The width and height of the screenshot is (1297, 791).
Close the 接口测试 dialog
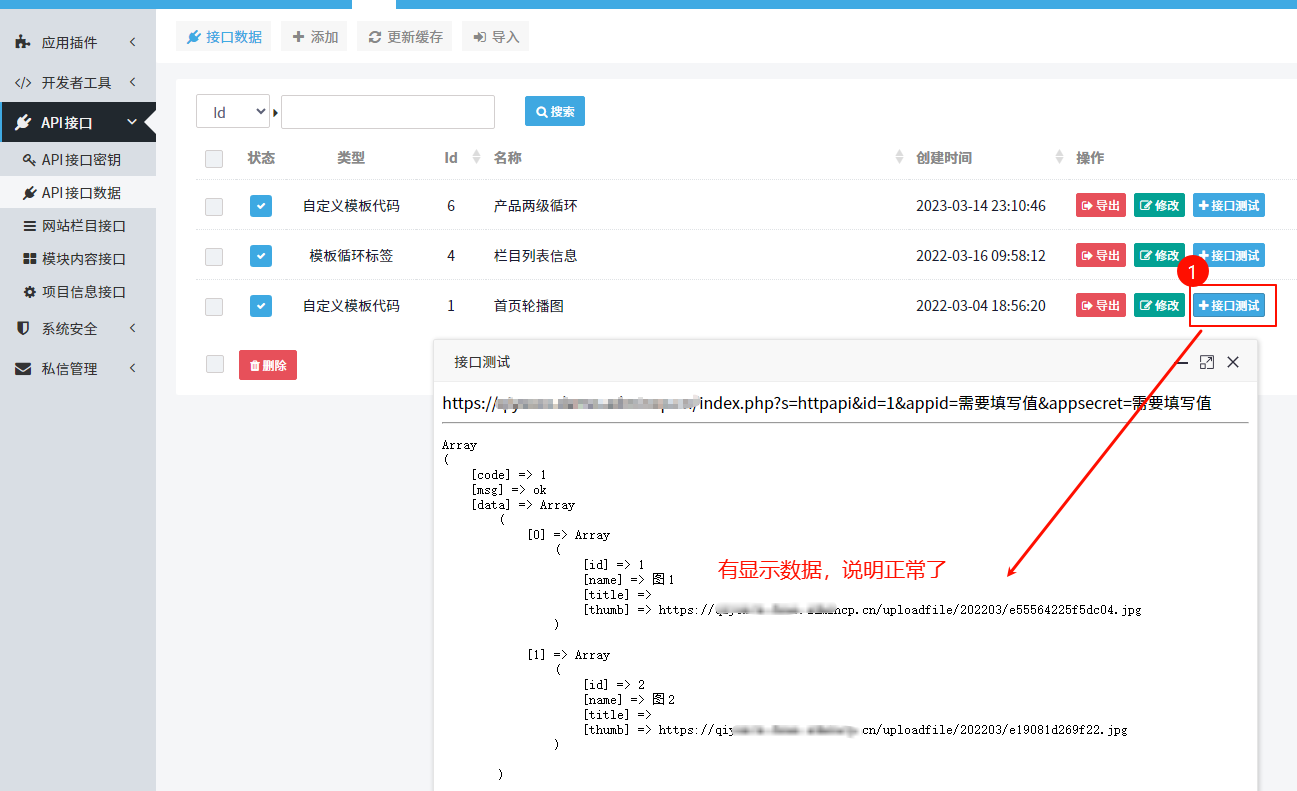click(x=1233, y=362)
